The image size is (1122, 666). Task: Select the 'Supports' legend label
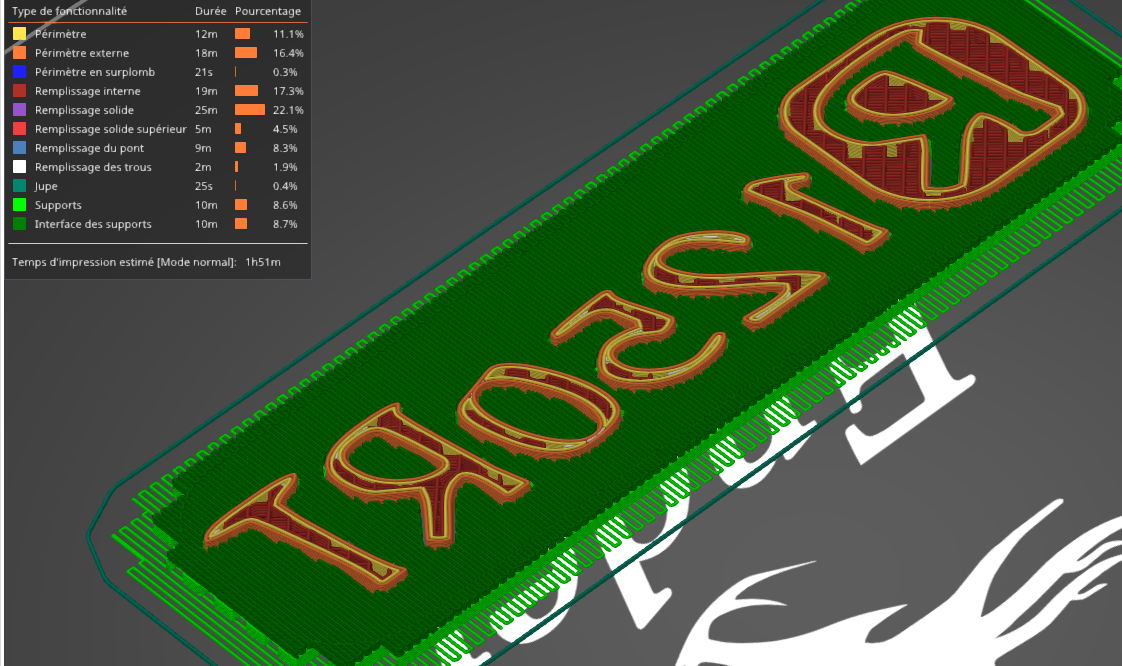(x=58, y=205)
